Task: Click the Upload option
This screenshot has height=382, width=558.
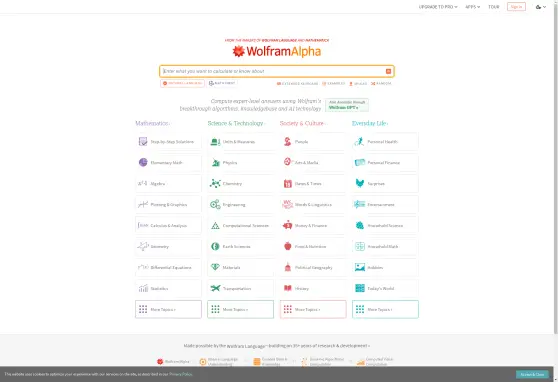Action: point(358,84)
